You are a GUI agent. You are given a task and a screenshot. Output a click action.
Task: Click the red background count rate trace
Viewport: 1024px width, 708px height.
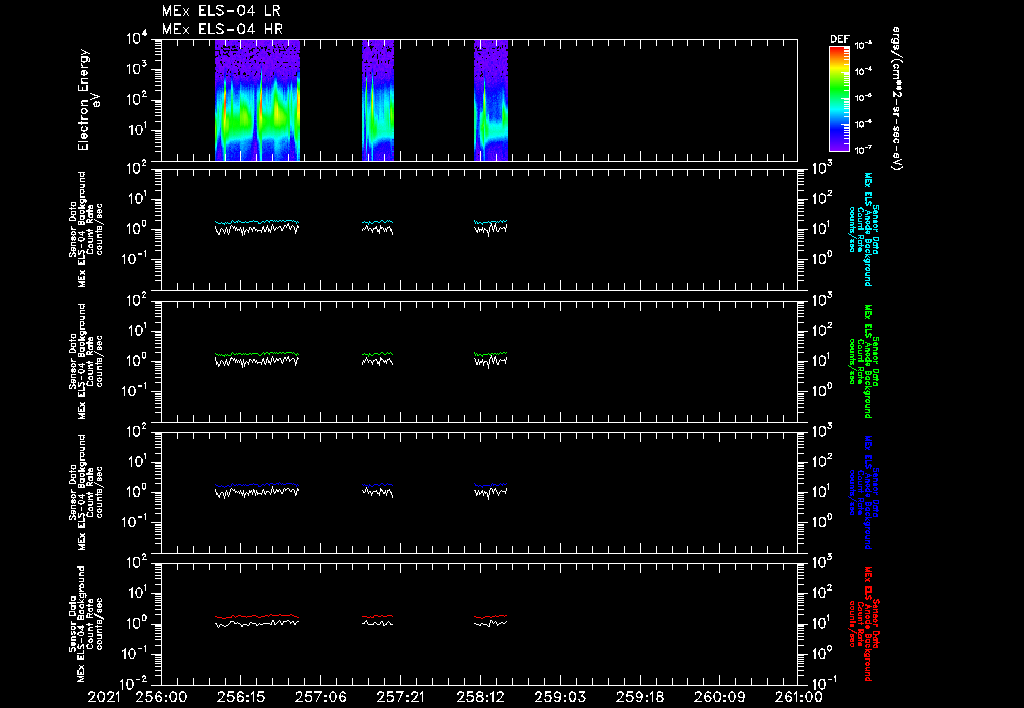point(257,616)
